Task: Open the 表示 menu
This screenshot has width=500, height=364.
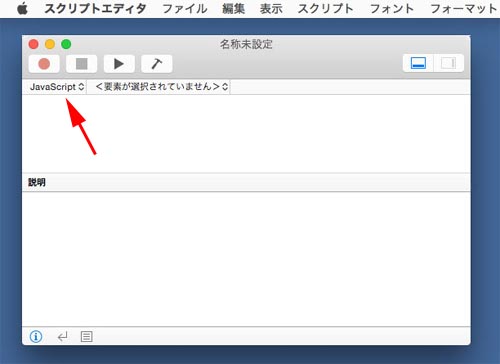Action: (x=271, y=9)
